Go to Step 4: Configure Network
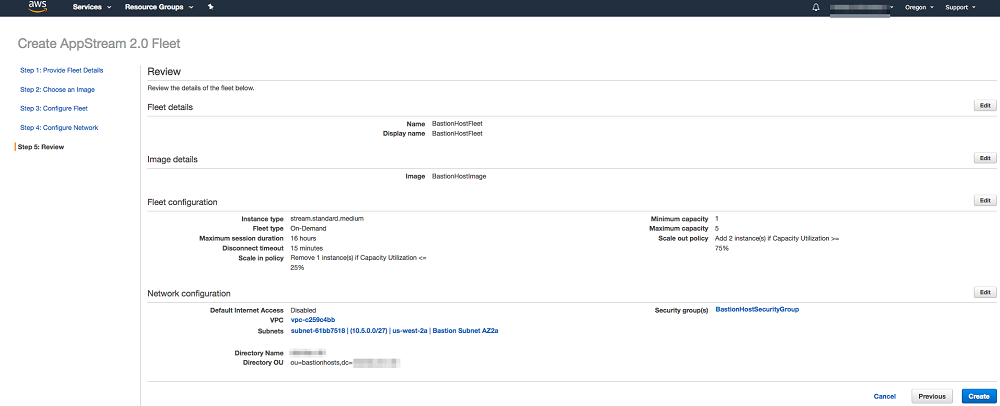This screenshot has height=406, width=1000. (x=59, y=127)
